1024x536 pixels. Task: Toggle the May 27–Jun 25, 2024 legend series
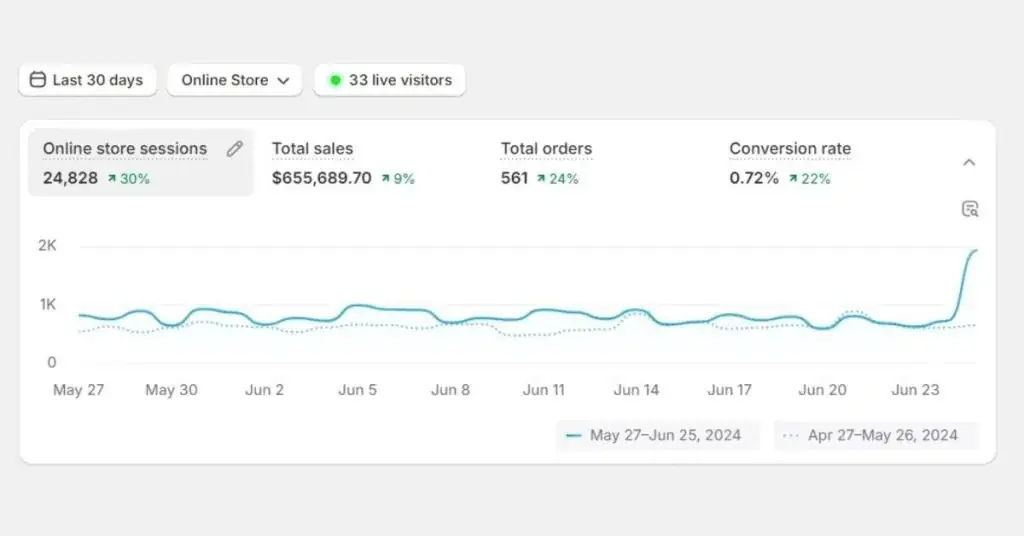658,435
